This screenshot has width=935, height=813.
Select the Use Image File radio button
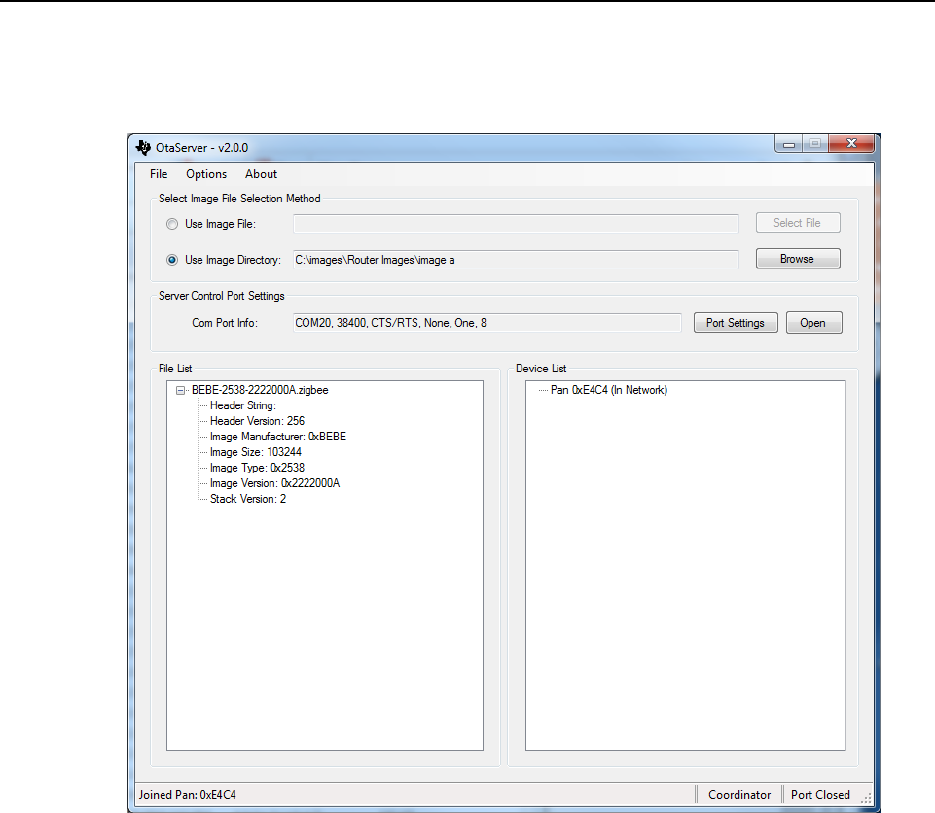pyautogui.click(x=172, y=224)
